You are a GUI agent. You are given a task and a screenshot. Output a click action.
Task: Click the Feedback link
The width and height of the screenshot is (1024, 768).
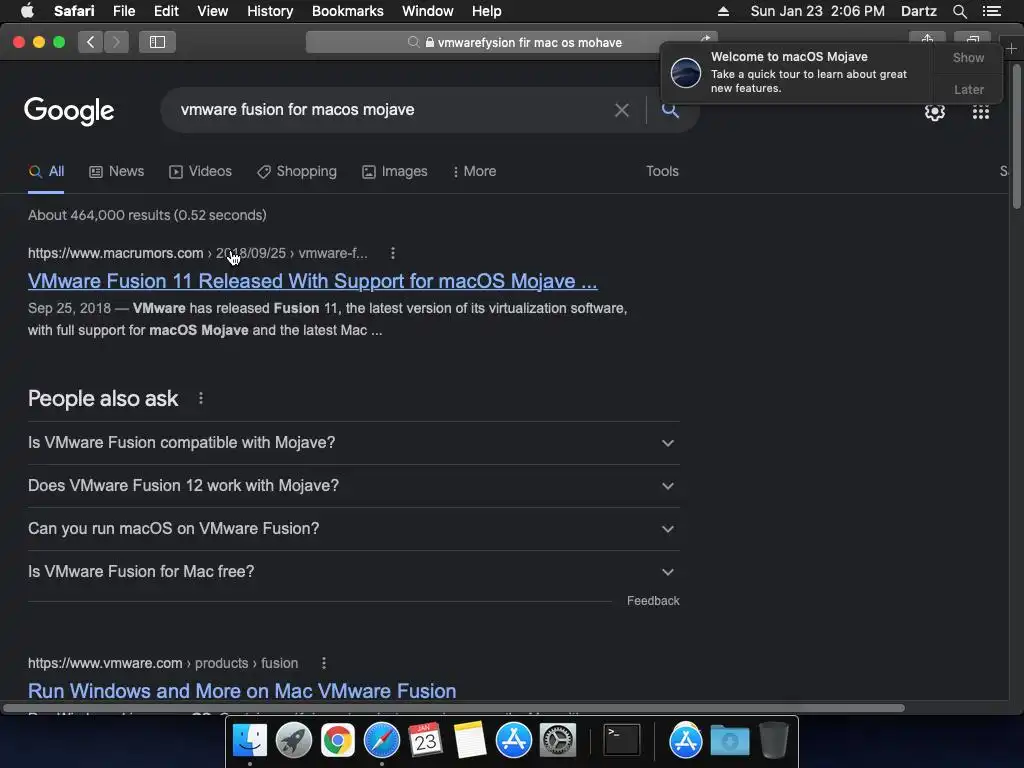(653, 601)
